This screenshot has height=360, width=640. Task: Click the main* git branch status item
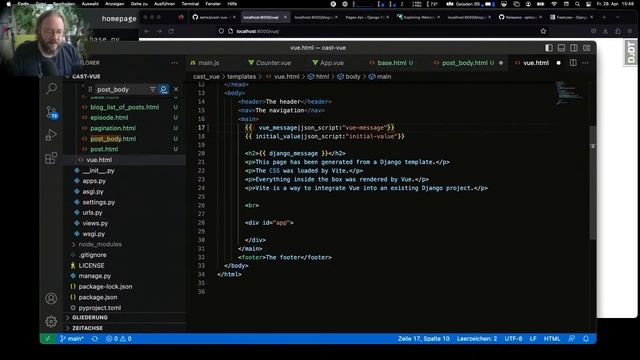pyautogui.click(x=72, y=339)
